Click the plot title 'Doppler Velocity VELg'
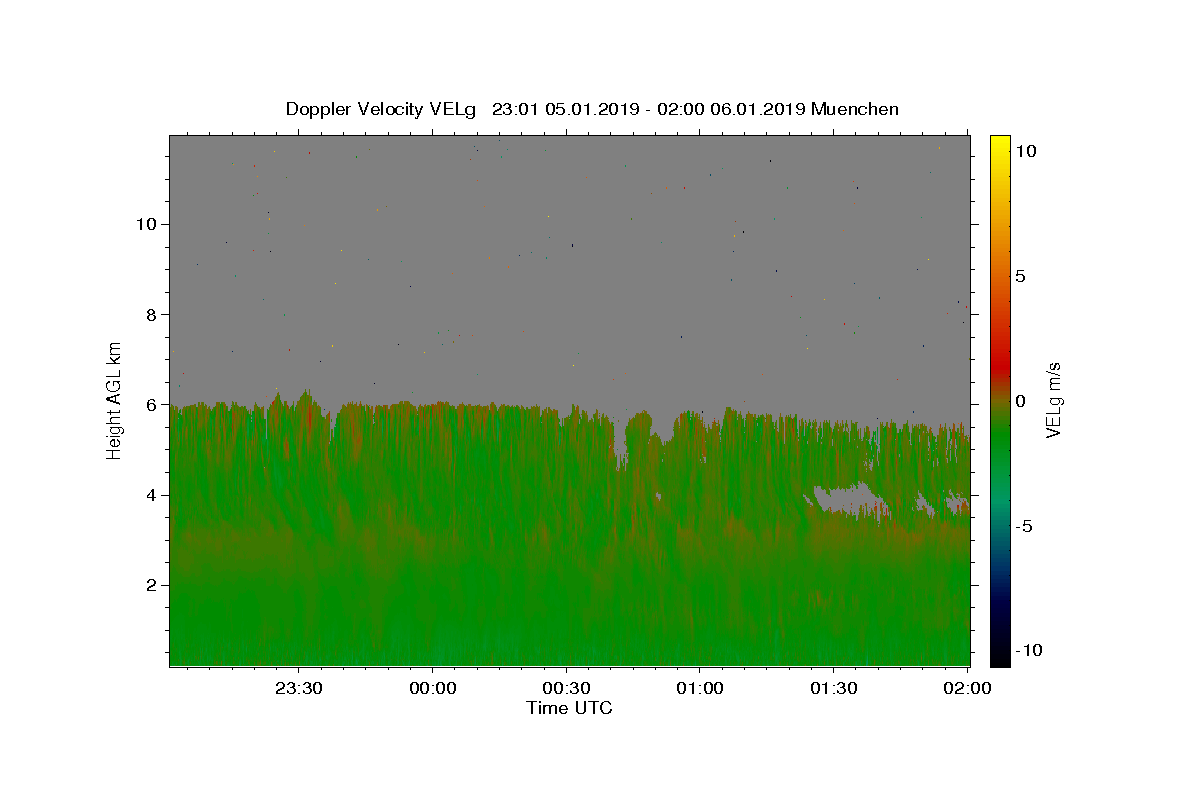The width and height of the screenshot is (1200, 800). (x=381, y=109)
